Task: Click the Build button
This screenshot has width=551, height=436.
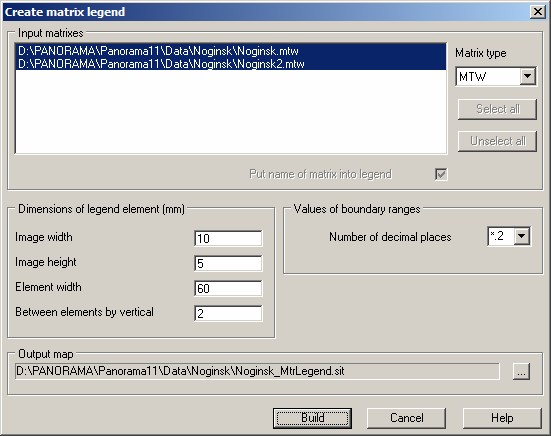Action: [x=312, y=418]
